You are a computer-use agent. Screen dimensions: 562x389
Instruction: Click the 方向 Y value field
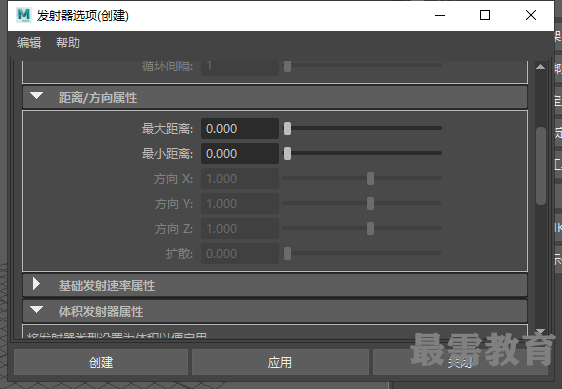(240, 204)
